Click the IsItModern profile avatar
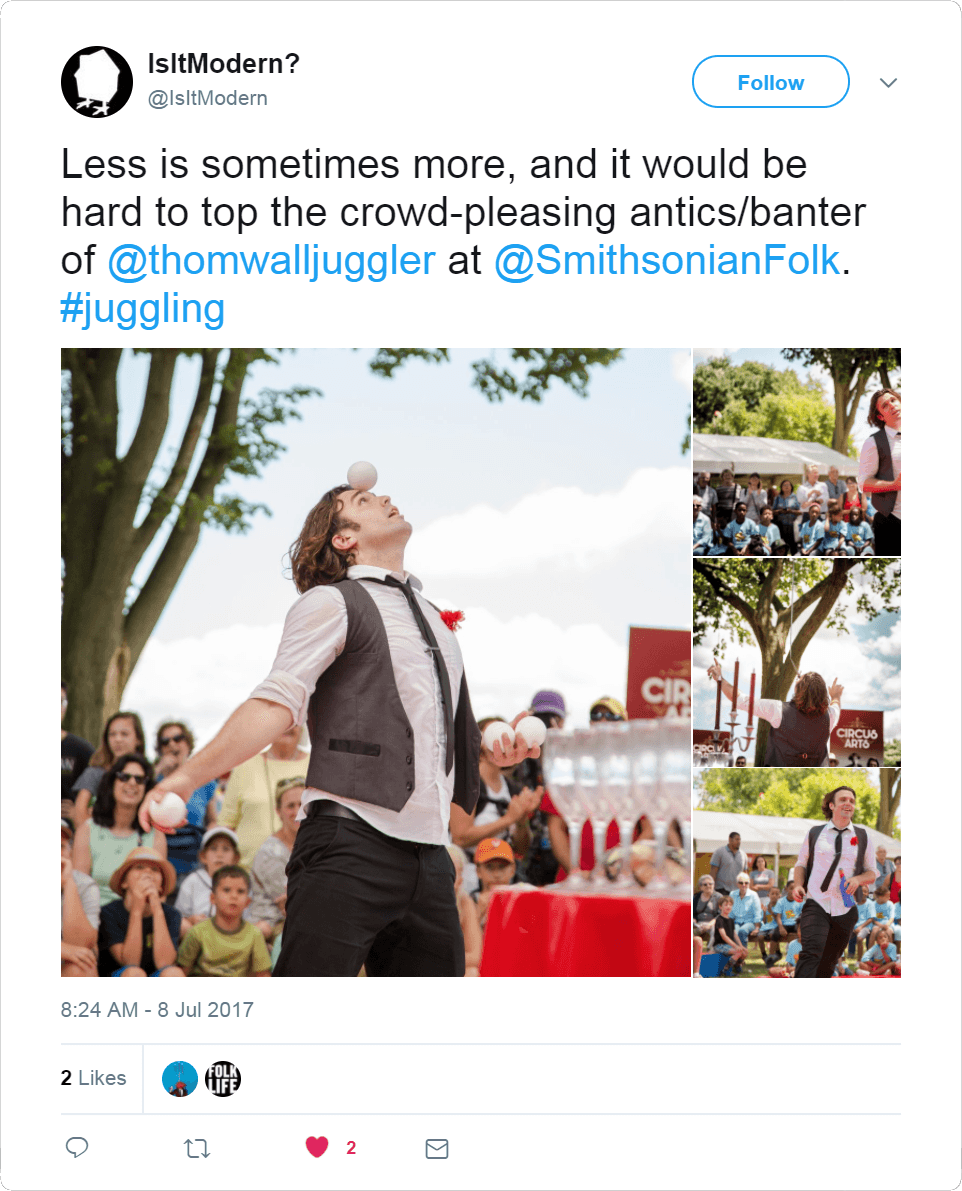The height and width of the screenshot is (1191, 962). click(x=97, y=82)
